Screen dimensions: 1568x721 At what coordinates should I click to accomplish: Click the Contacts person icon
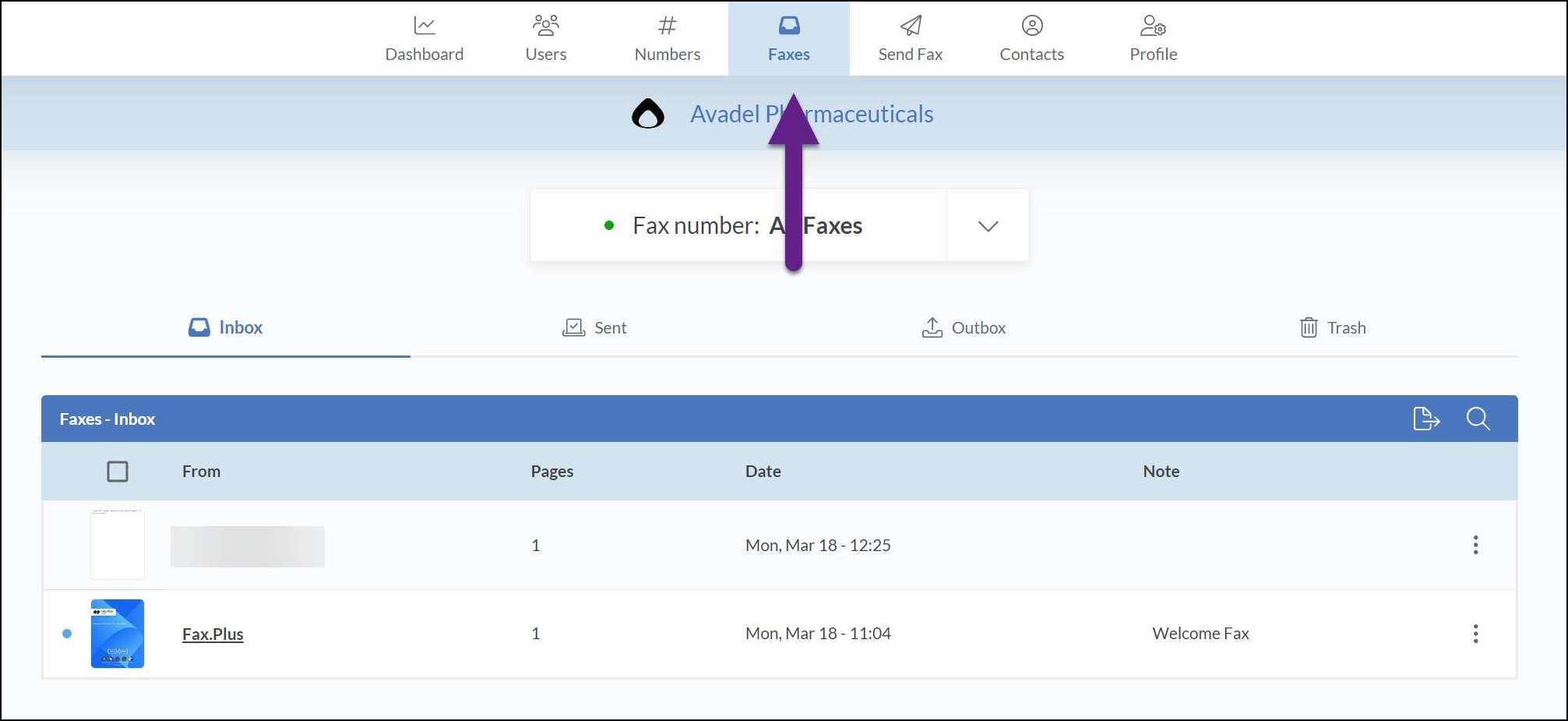coord(1032,26)
